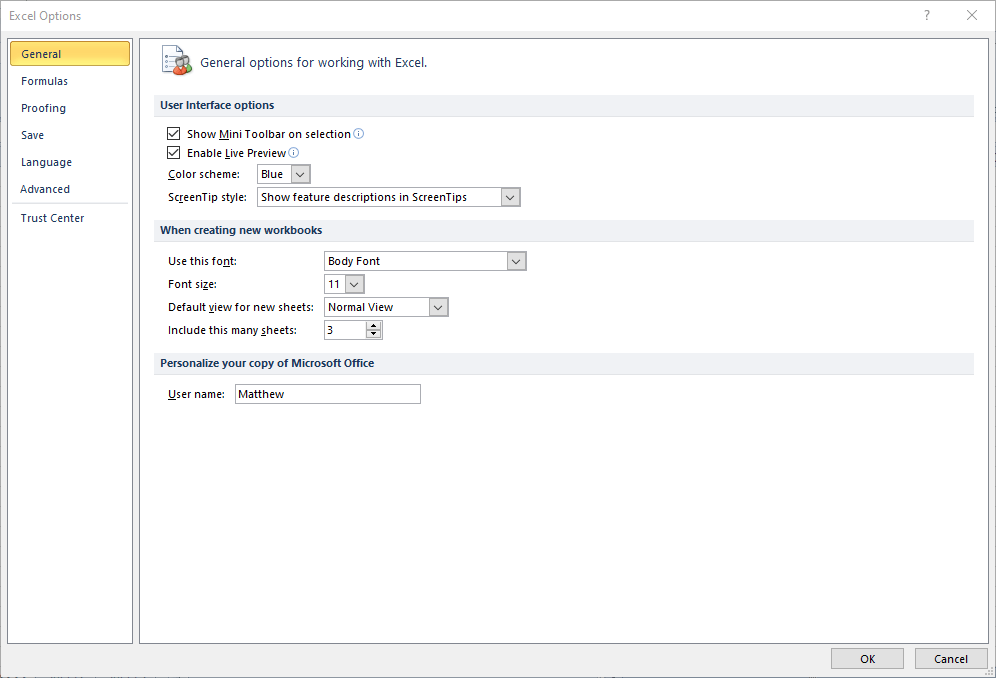Open the Color scheme dropdown
Viewport: 996px width, 678px height.
pos(300,174)
